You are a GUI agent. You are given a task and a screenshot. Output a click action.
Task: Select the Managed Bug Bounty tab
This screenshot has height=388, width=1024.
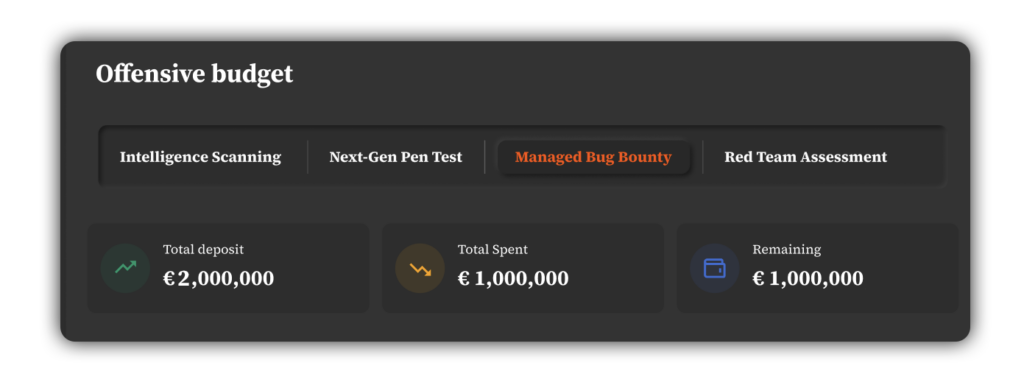[593, 157]
